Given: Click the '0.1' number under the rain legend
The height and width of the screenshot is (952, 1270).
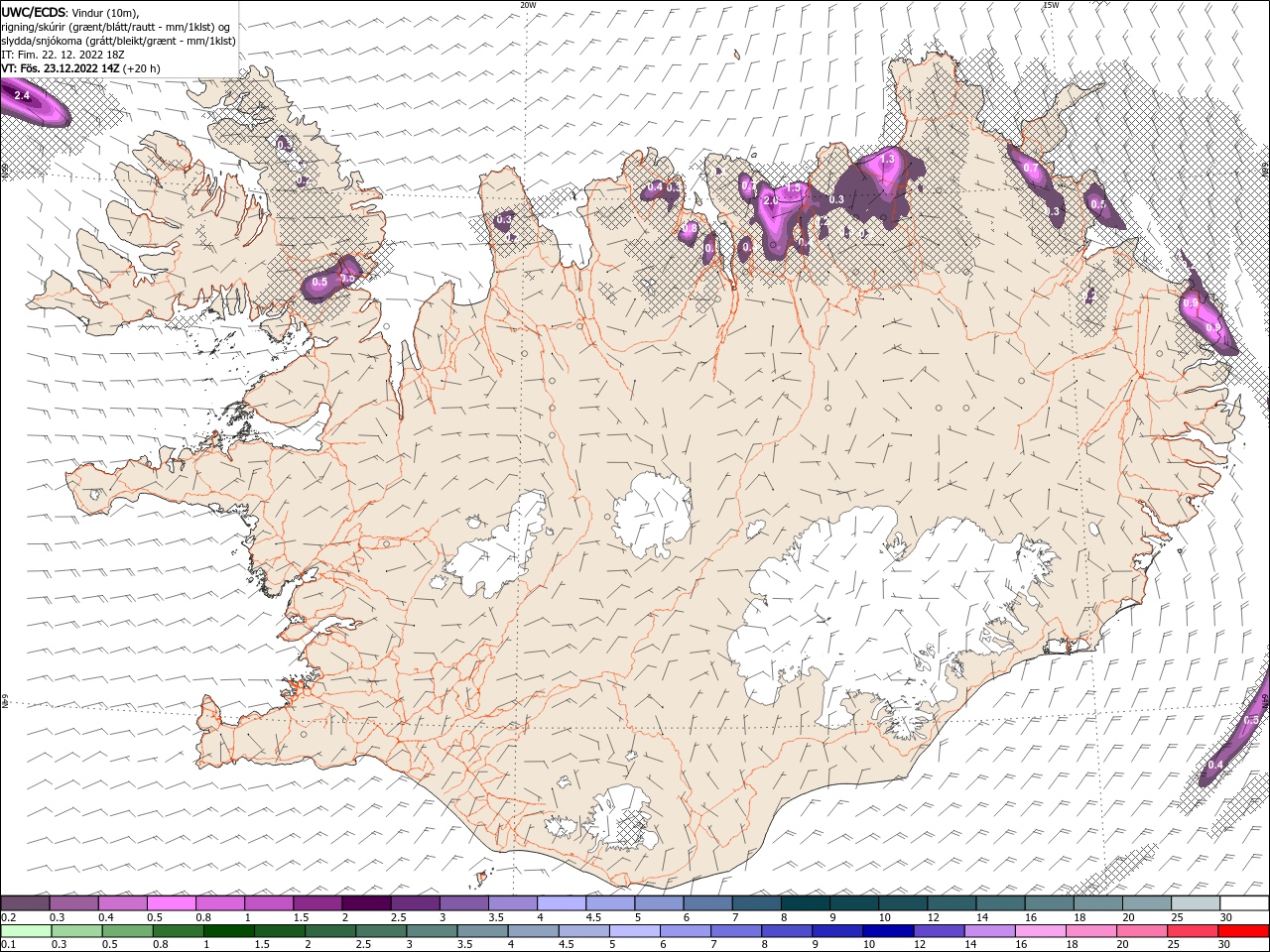Looking at the screenshot, I should 9,945.
